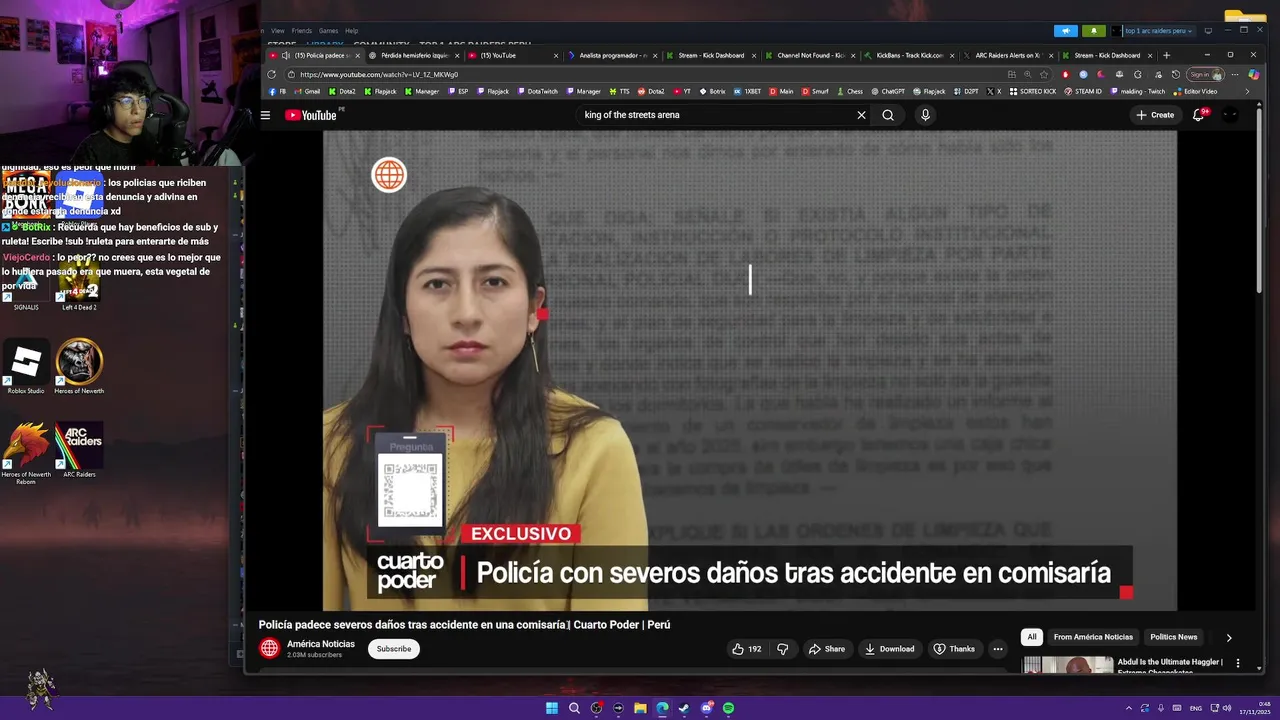The width and height of the screenshot is (1280, 720).
Task: Open the América Noticias channel name link
Action: pyautogui.click(x=321, y=644)
